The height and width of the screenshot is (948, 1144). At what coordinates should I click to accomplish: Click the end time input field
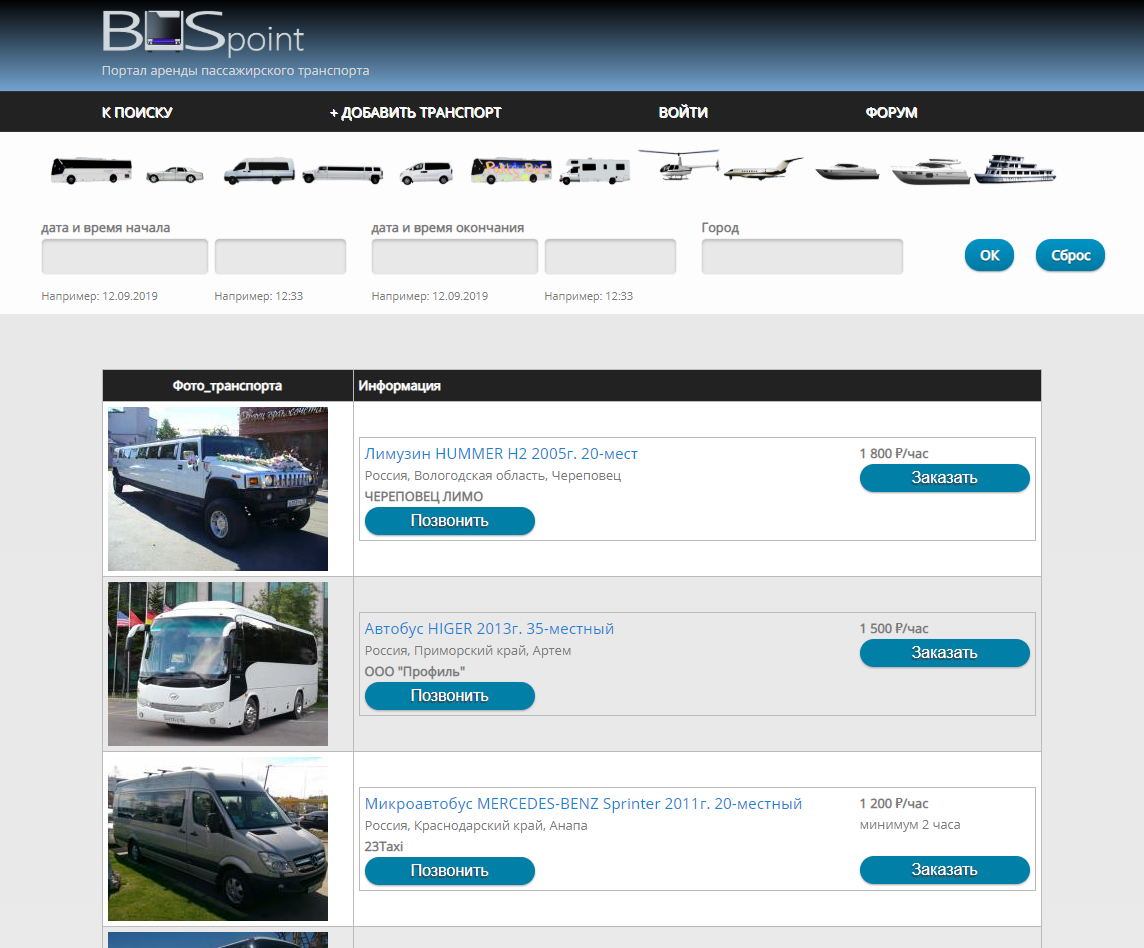coord(610,256)
